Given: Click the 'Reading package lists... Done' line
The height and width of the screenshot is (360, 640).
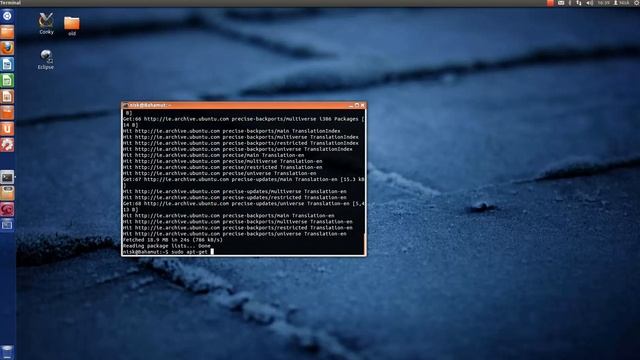Looking at the screenshot, I should (x=167, y=246).
